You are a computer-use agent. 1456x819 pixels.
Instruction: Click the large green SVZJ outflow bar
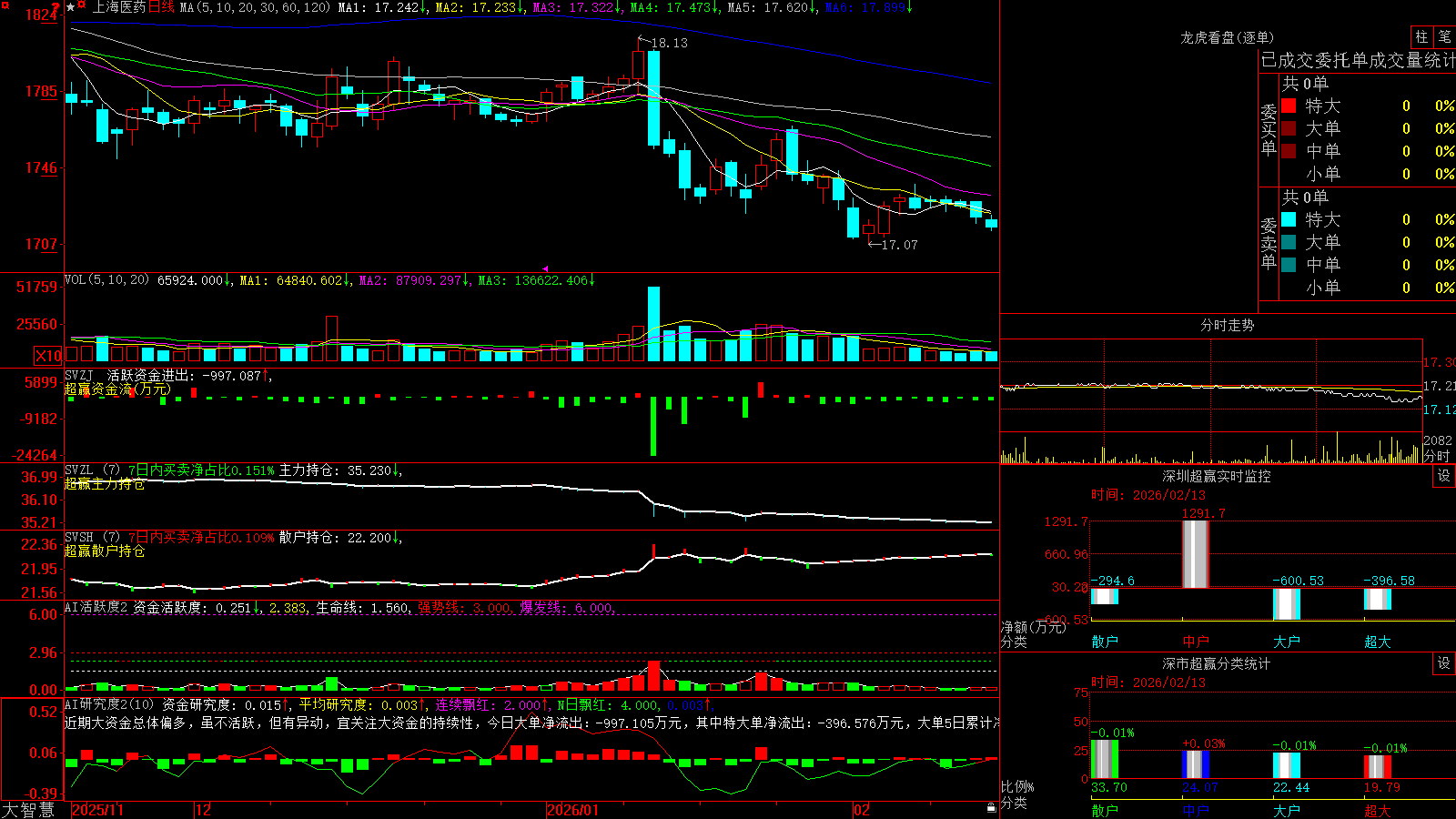pos(653,426)
